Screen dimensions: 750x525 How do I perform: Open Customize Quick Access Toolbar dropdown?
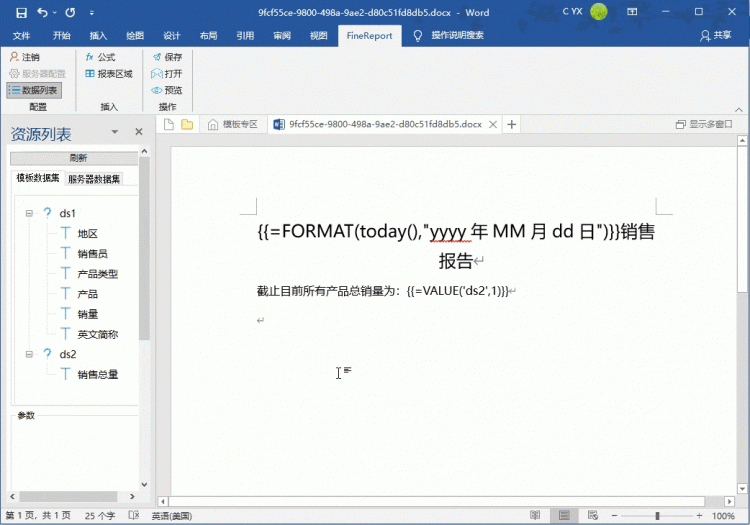point(91,13)
